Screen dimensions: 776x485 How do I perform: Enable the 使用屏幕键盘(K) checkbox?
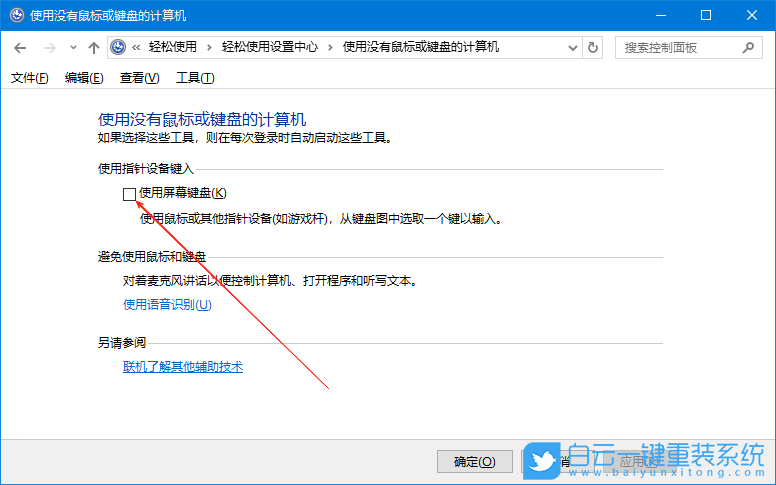click(129, 194)
